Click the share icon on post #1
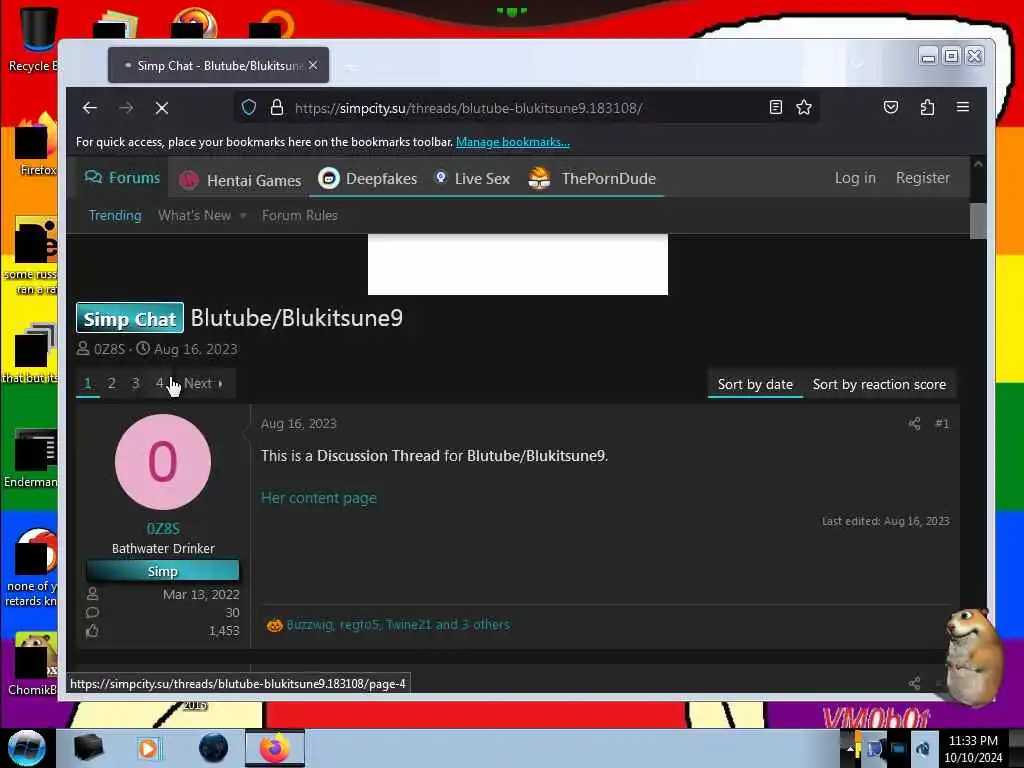Image resolution: width=1024 pixels, height=768 pixels. coord(914,424)
